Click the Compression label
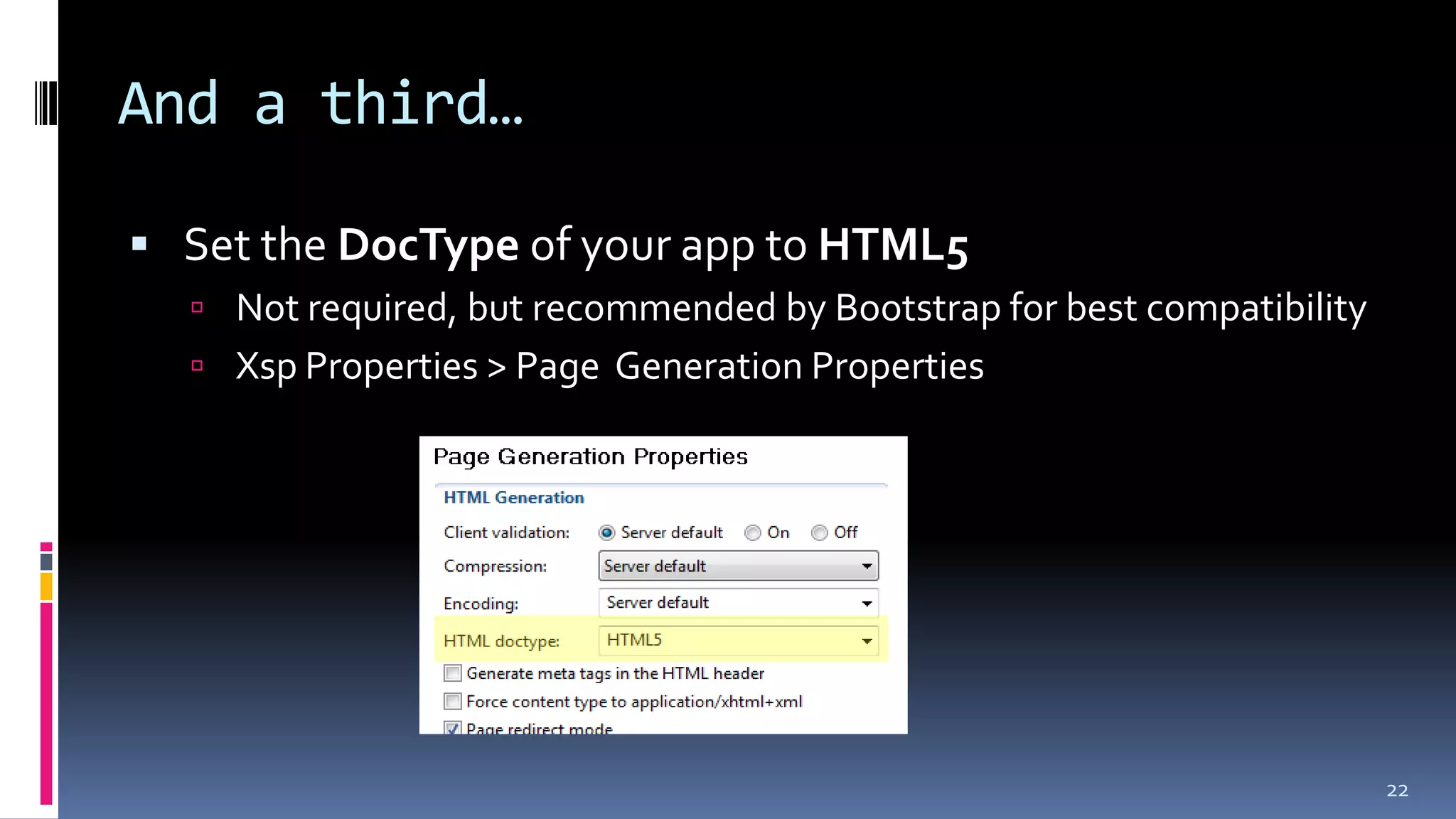Viewport: 1456px width, 819px height. [x=496, y=566]
